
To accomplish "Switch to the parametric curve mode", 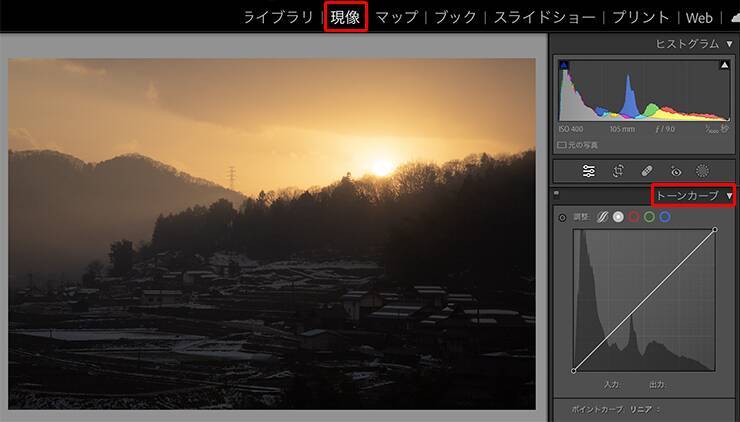I will point(602,217).
